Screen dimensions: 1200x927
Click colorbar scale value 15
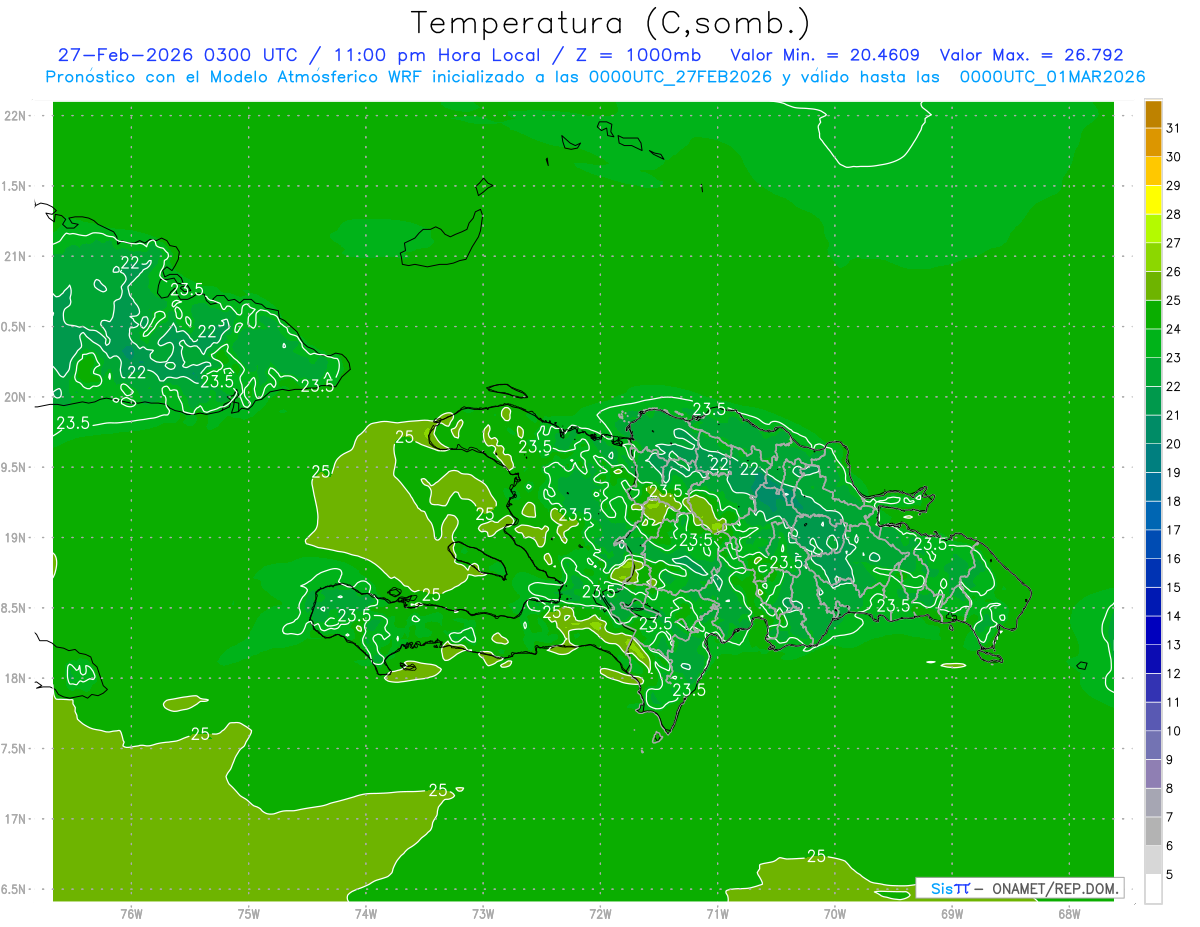(1174, 587)
